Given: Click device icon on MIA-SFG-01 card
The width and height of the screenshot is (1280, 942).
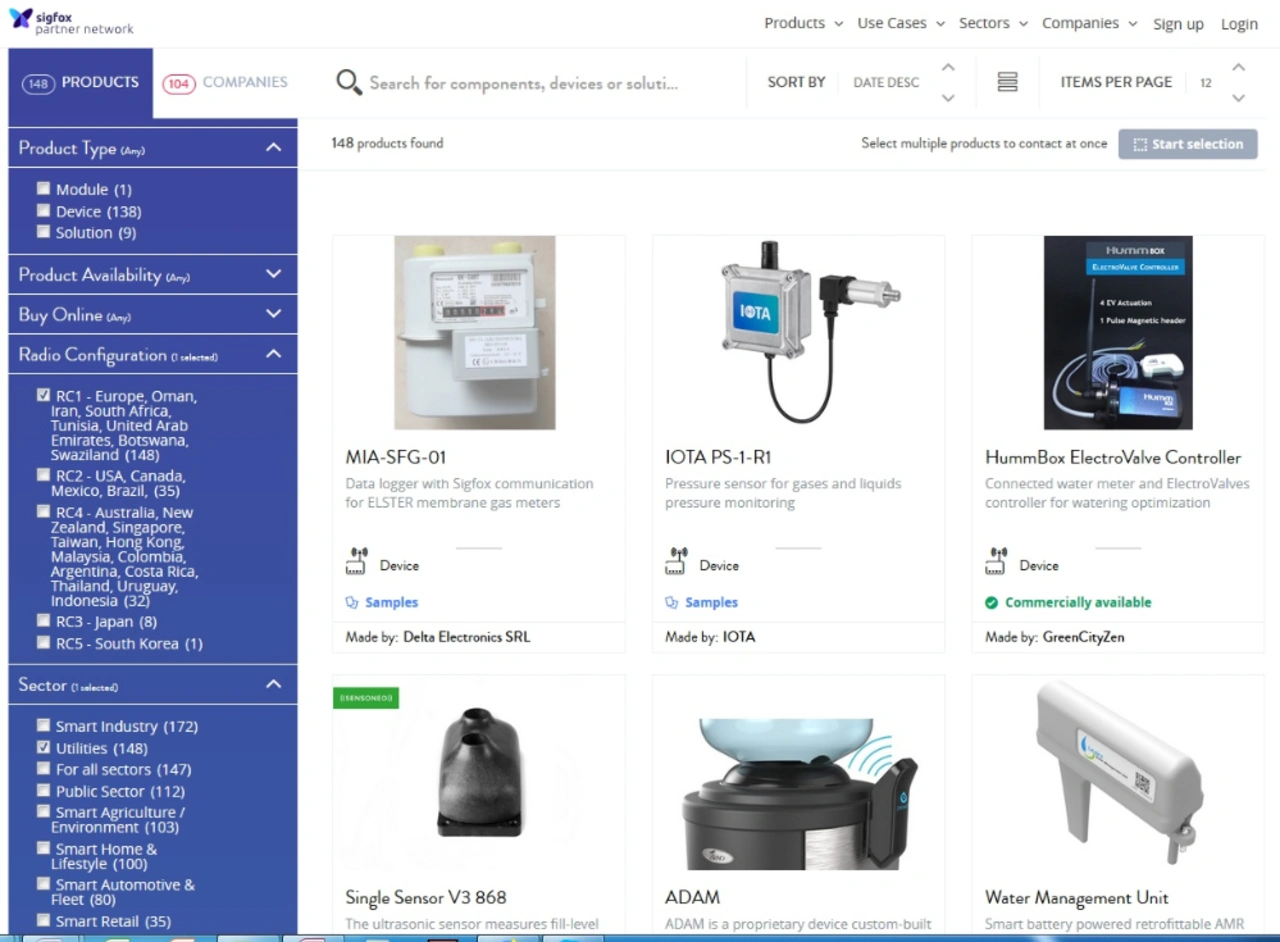Looking at the screenshot, I should [x=357, y=561].
